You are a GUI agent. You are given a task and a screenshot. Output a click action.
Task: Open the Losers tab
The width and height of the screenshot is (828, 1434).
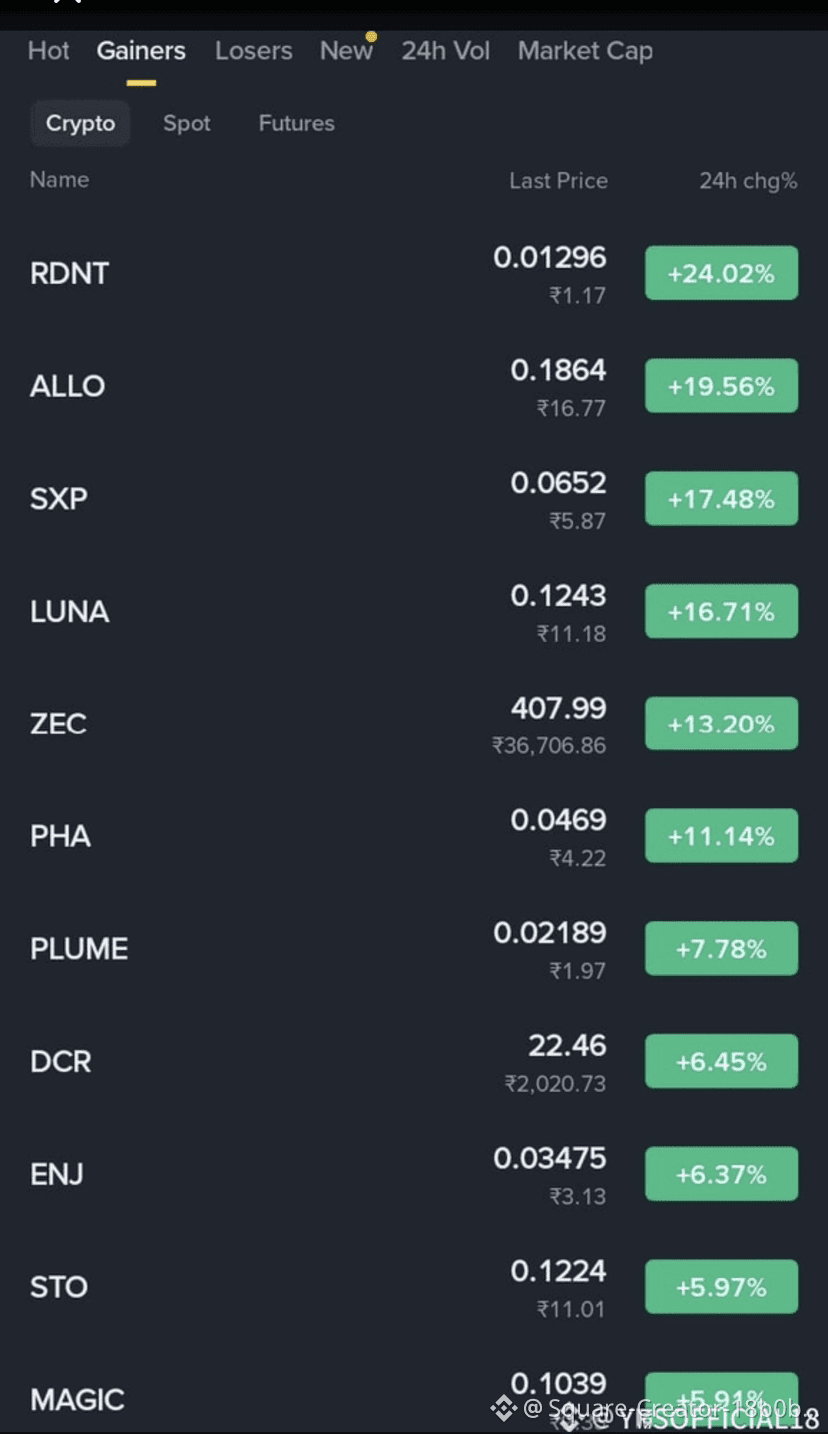click(253, 51)
